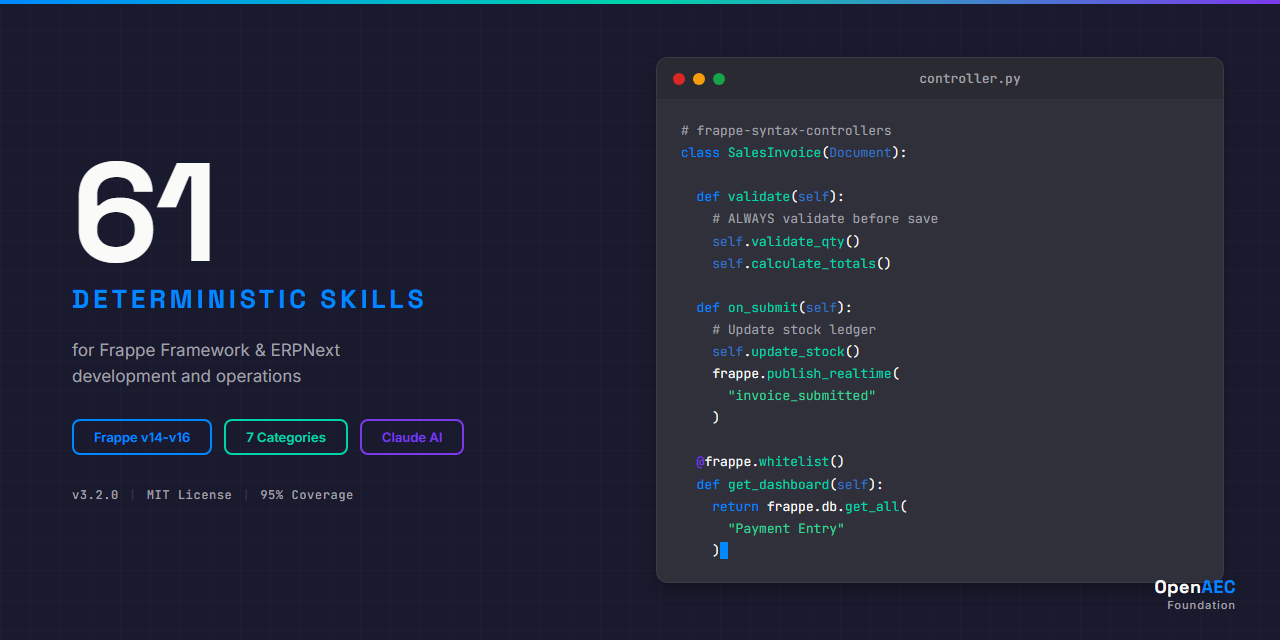Viewport: 1280px width, 640px height.
Task: Click the MIT License text
Action: pyautogui.click(x=189, y=495)
